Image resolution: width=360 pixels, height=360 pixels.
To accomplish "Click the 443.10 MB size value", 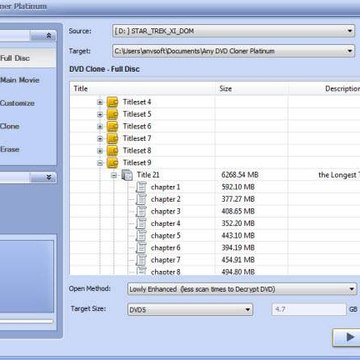I will coord(238,236).
